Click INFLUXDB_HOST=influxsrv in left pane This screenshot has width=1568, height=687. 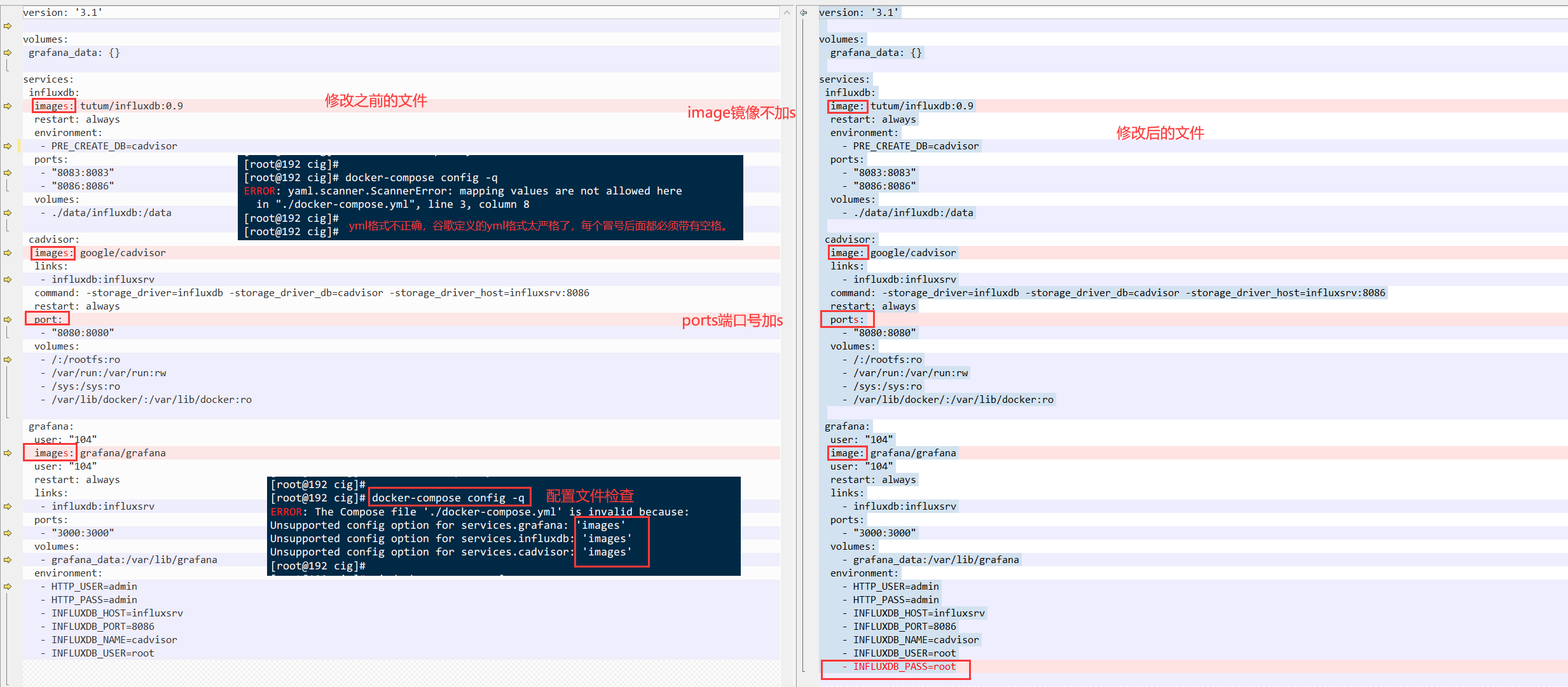[117, 613]
